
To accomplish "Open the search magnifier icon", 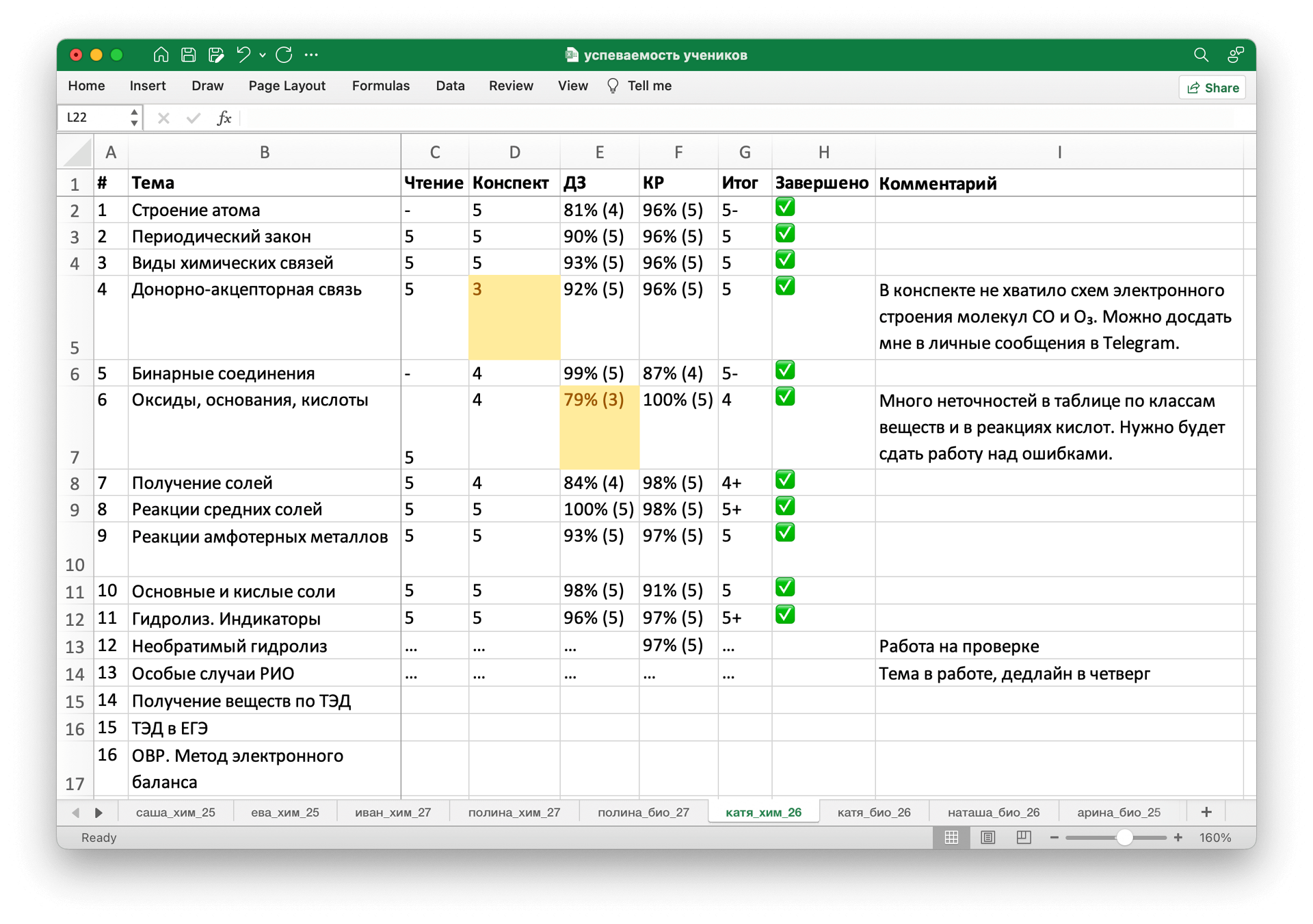I will pyautogui.click(x=1201, y=55).
